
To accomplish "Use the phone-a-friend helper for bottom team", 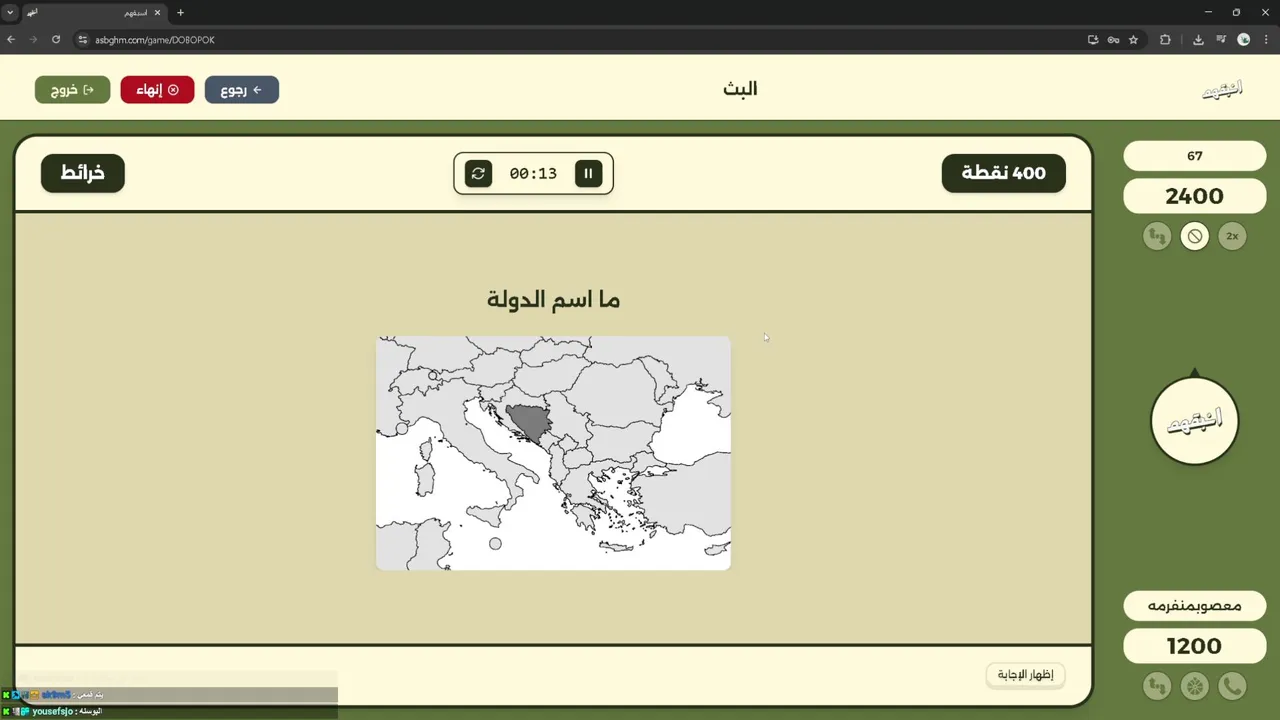I will pyautogui.click(x=1232, y=686).
